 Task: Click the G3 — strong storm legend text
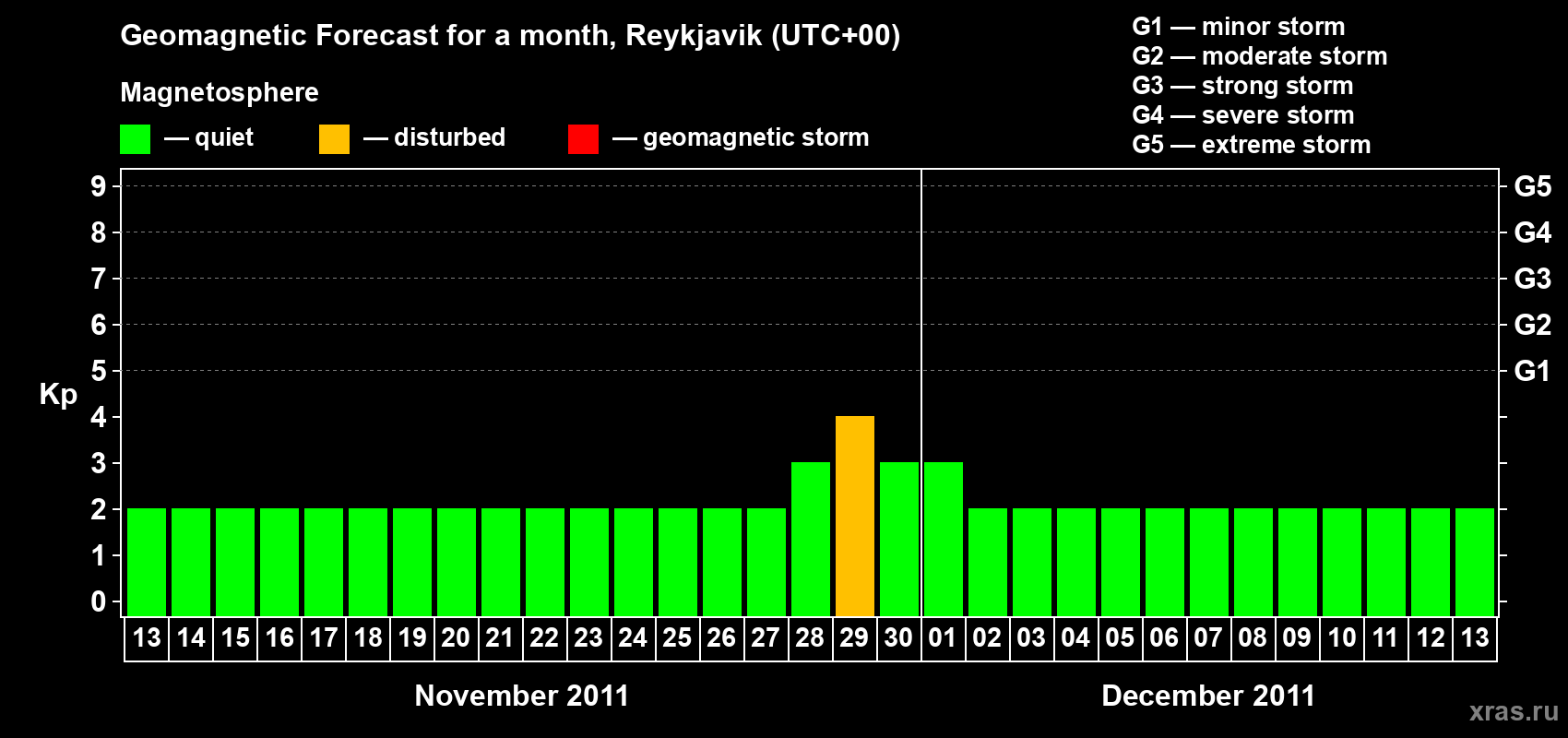pos(1242,86)
